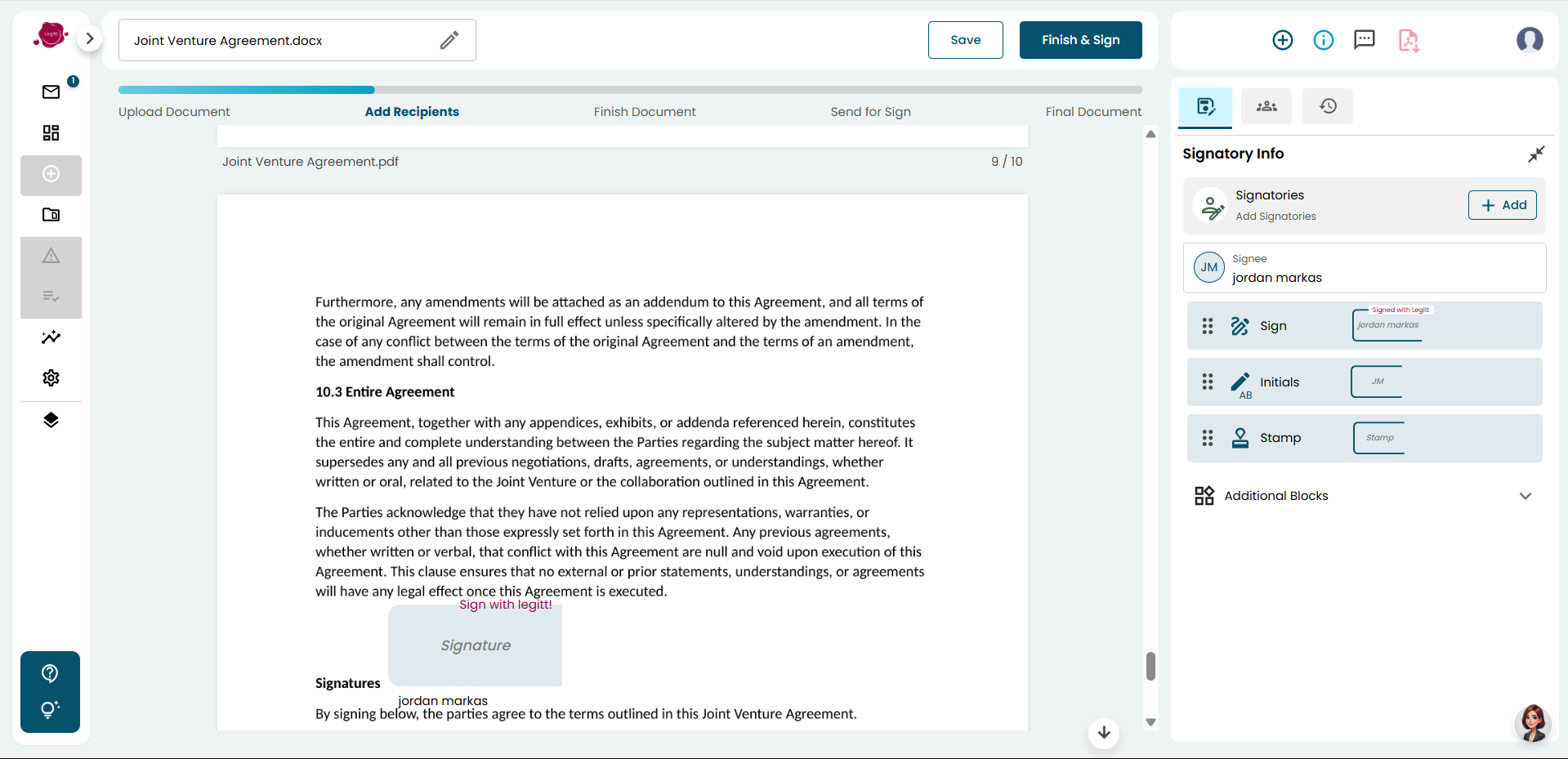Click the jordan markas signature preview
1568x759 pixels.
coord(1387,325)
